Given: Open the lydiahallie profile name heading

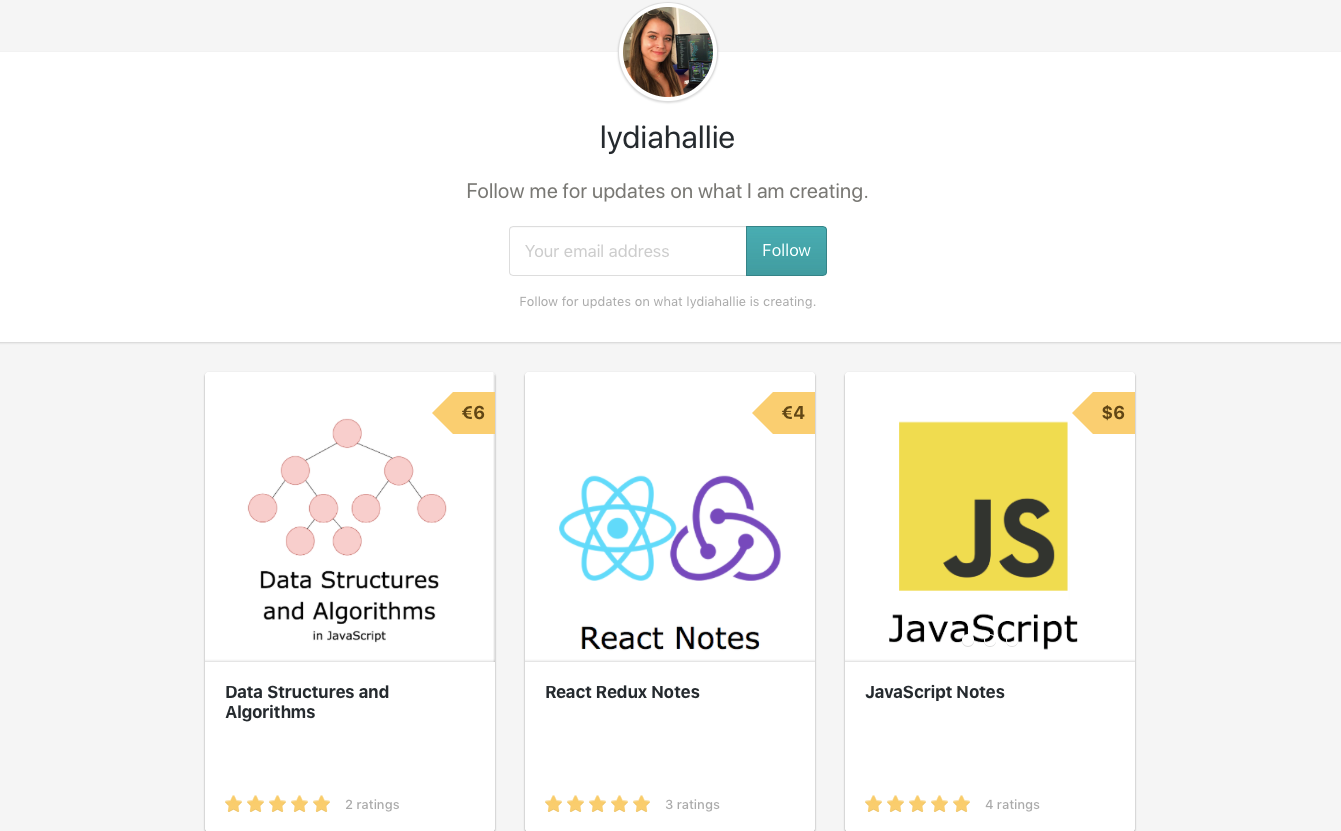Looking at the screenshot, I should (x=667, y=137).
